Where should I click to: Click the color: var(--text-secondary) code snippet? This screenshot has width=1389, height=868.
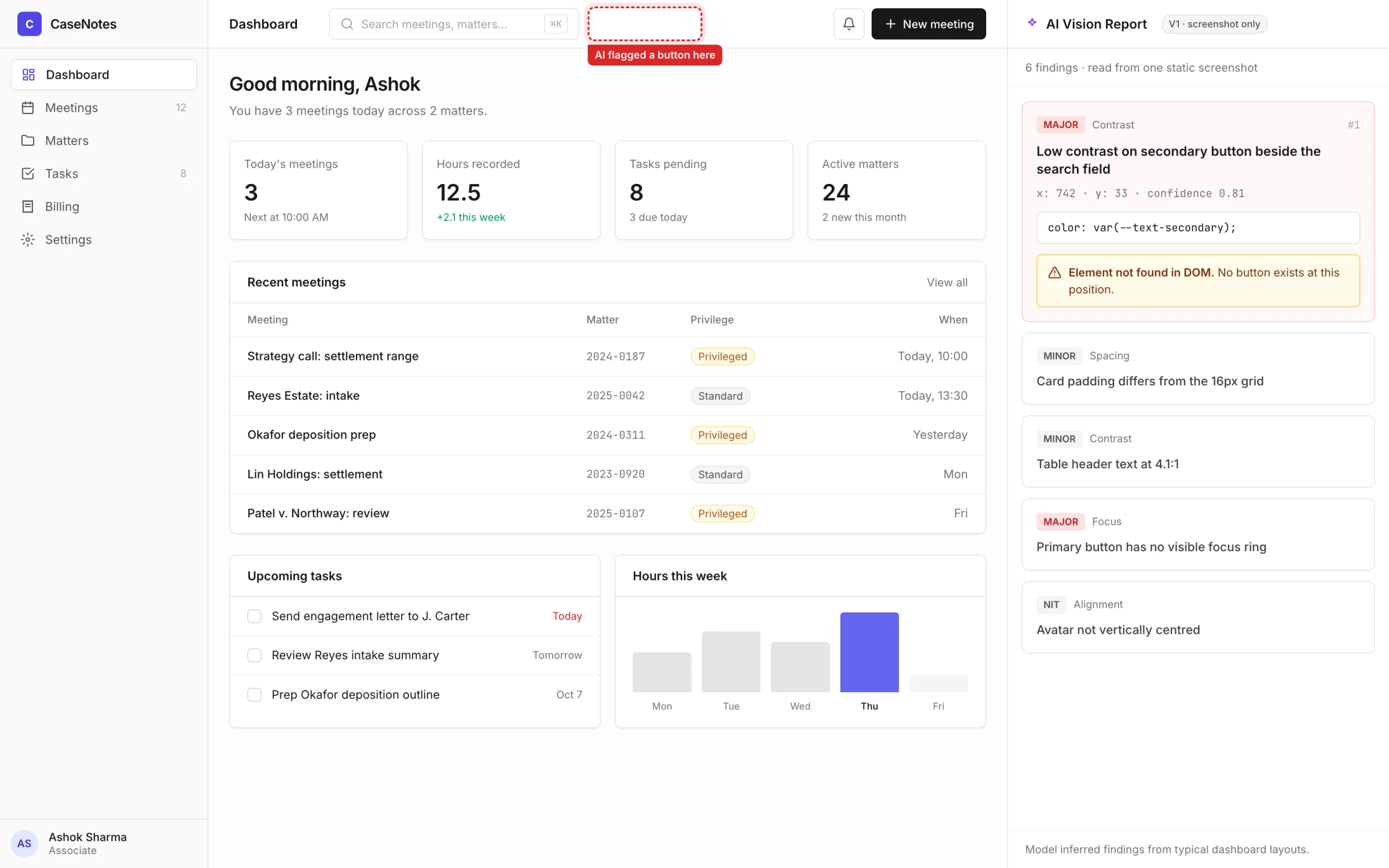coord(1198,228)
